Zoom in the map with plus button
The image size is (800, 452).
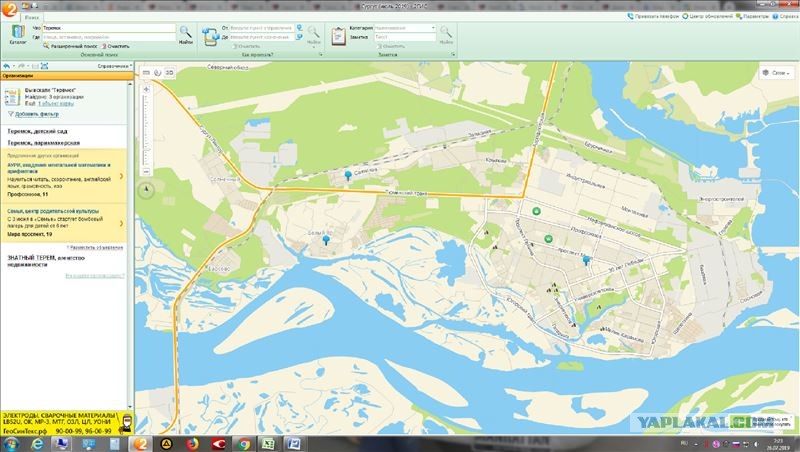pyautogui.click(x=146, y=89)
